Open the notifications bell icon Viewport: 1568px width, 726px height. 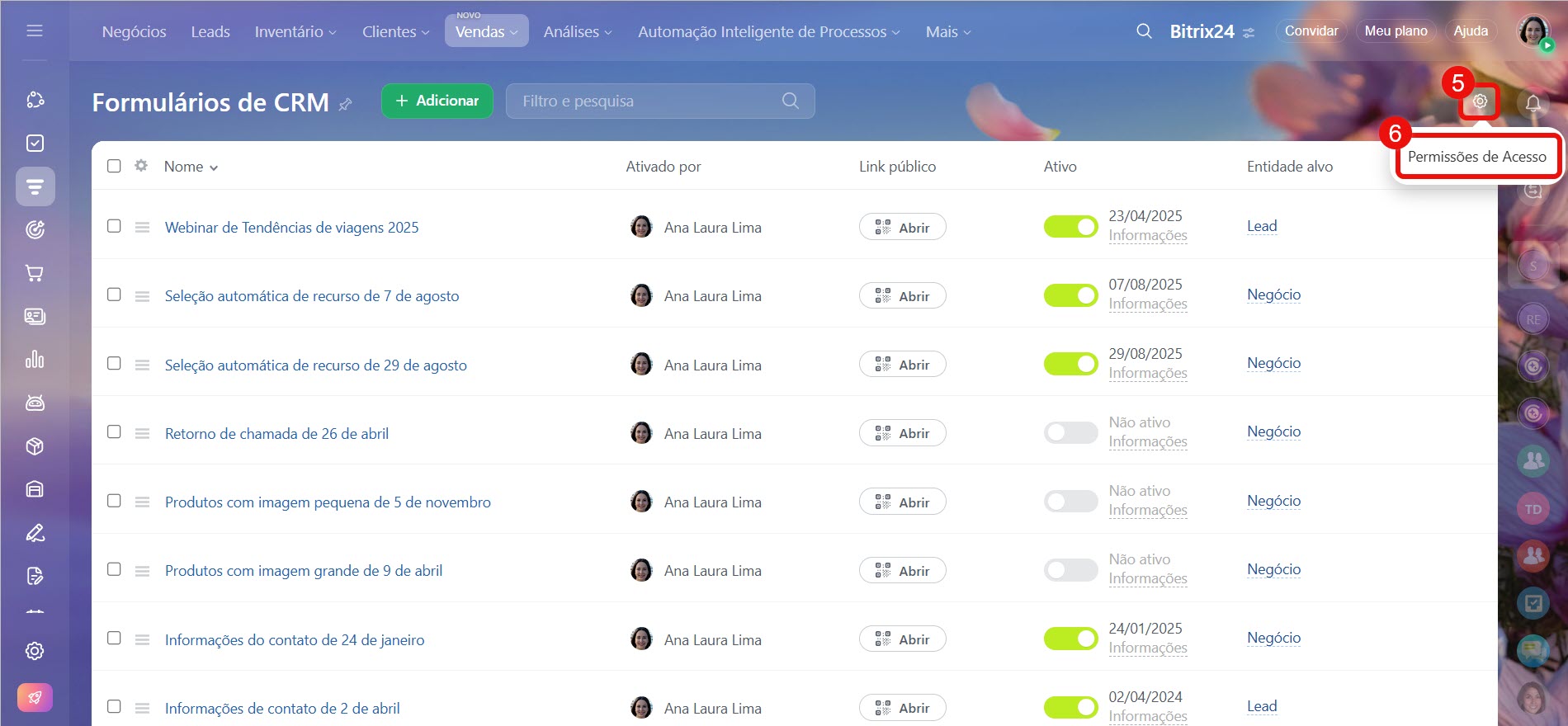click(1533, 103)
